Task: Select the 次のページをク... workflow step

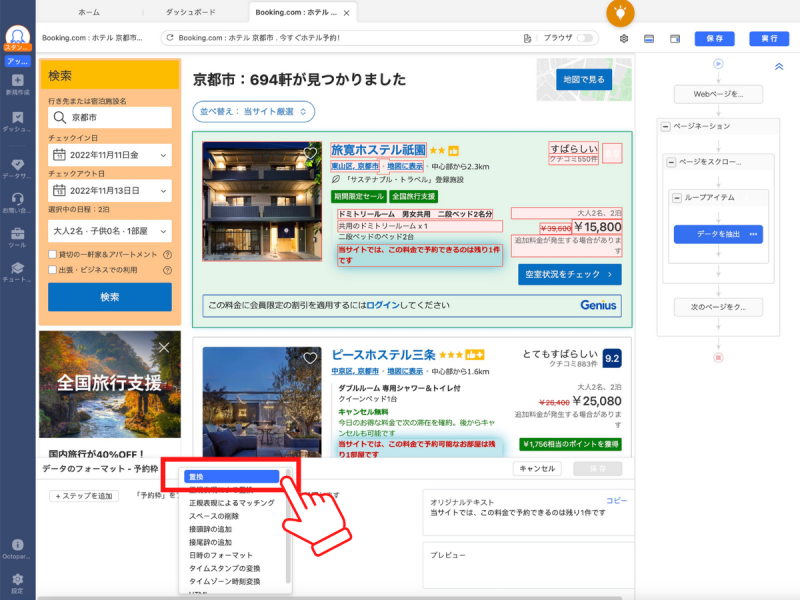Action: (718, 307)
